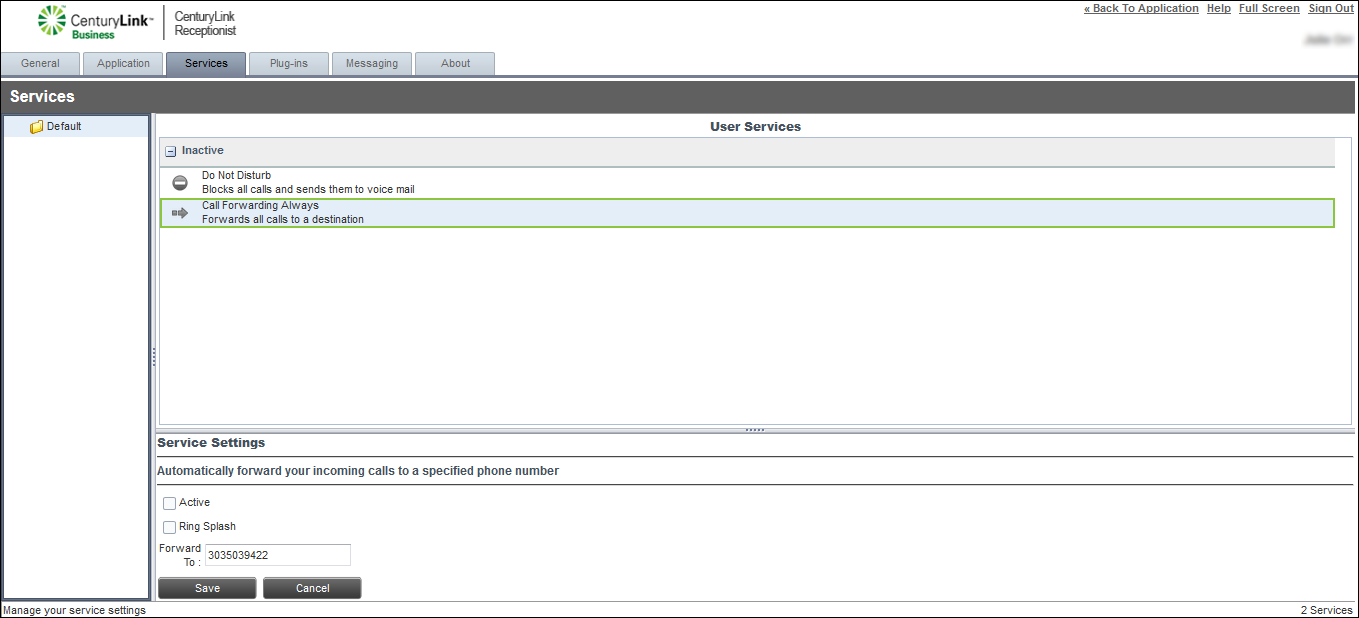Click 'Forwards all calls to a destination' description
Screen dimensions: 1359x618
coord(283,219)
